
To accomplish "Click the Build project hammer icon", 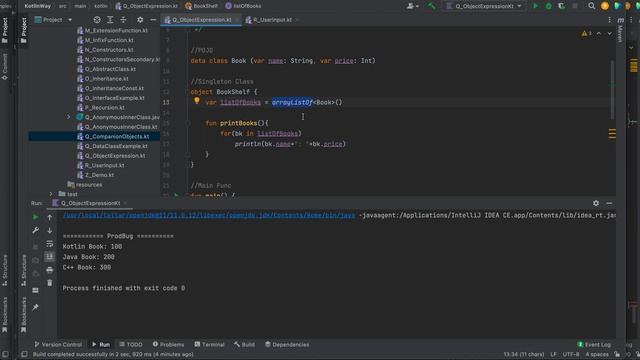I will pyautogui.click(x=431, y=6).
